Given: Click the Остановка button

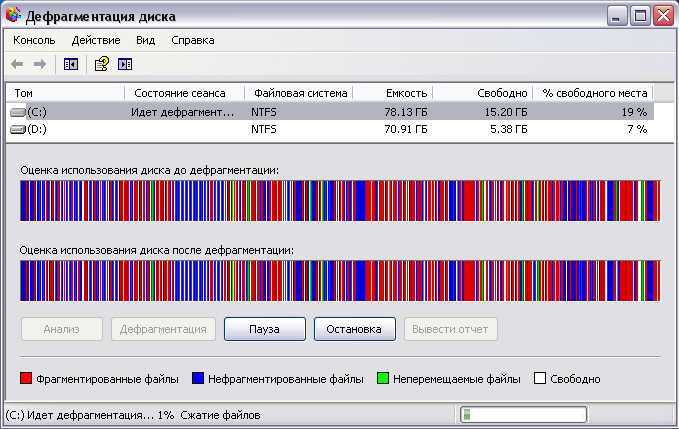Looking at the screenshot, I should 354,329.
